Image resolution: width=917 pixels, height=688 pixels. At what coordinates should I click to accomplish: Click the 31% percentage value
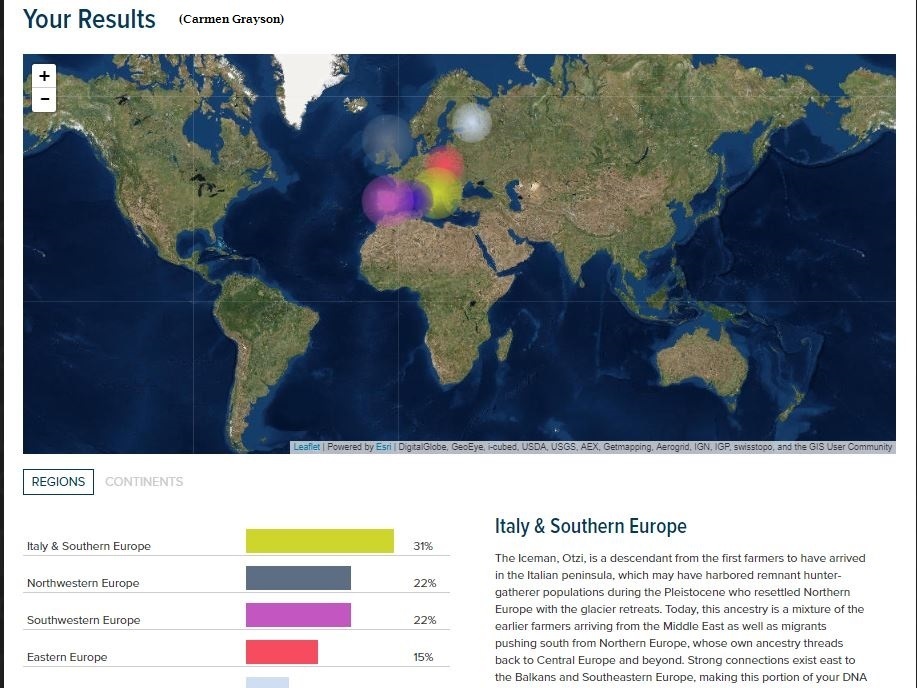[x=424, y=546]
